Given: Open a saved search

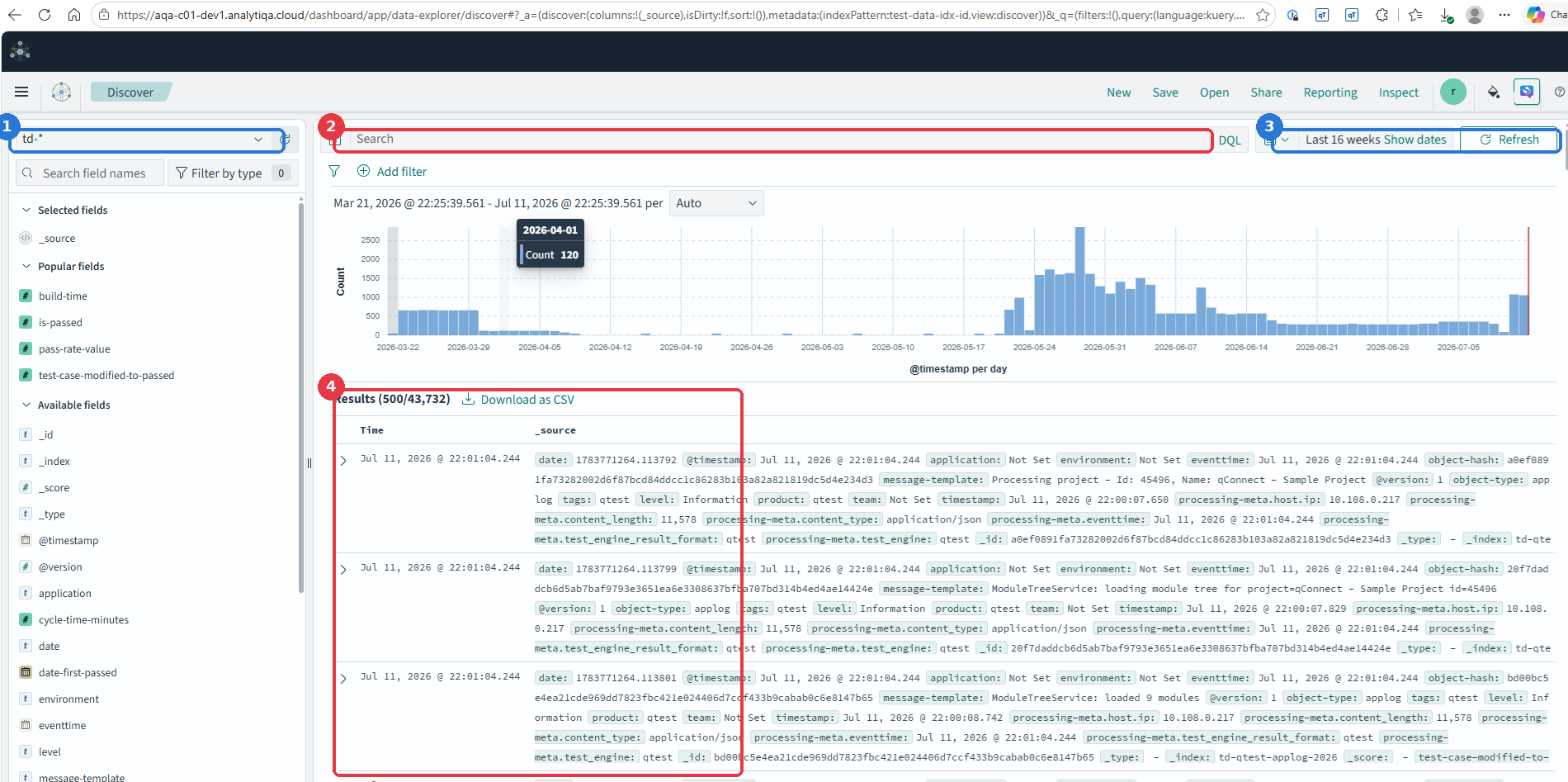Looking at the screenshot, I should coord(1214,92).
